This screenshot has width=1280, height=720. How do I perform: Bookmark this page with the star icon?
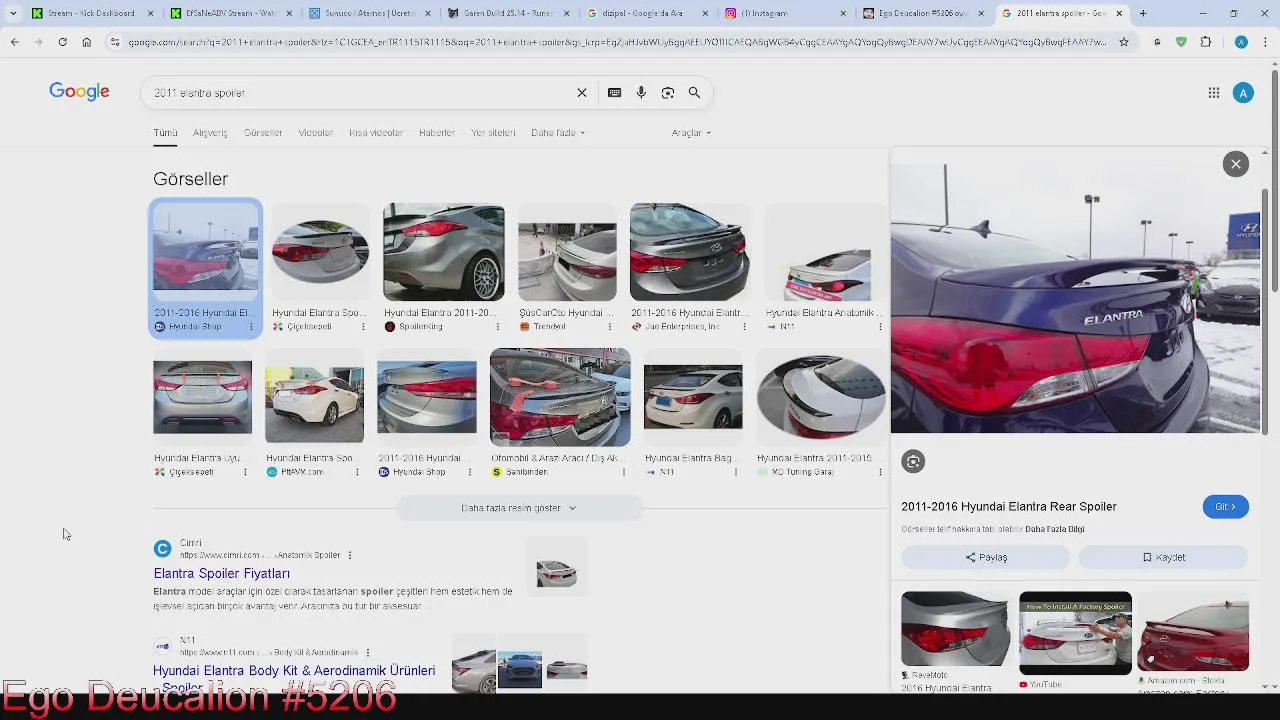(x=1124, y=42)
